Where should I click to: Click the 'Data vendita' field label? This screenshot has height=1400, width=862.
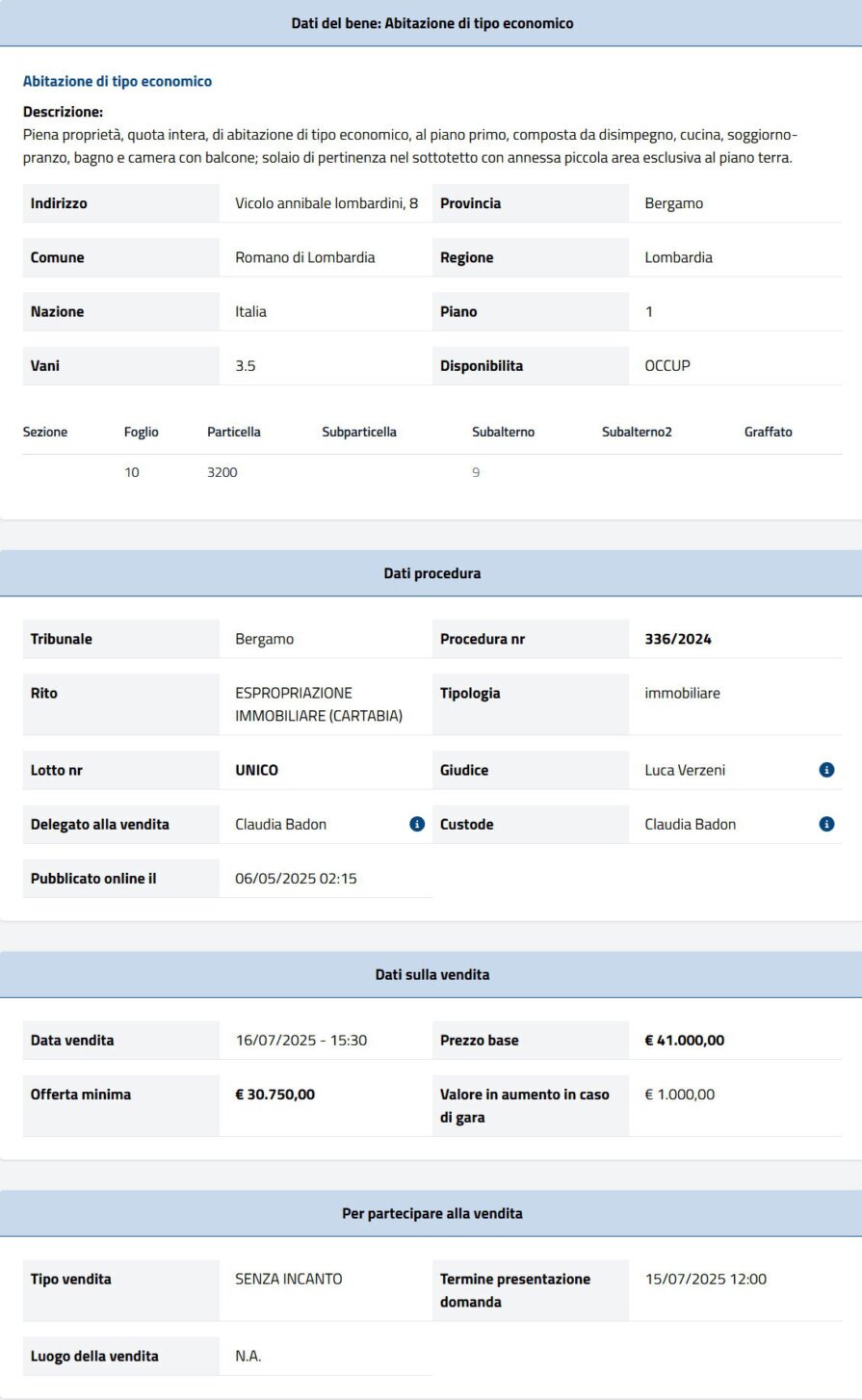point(72,1040)
